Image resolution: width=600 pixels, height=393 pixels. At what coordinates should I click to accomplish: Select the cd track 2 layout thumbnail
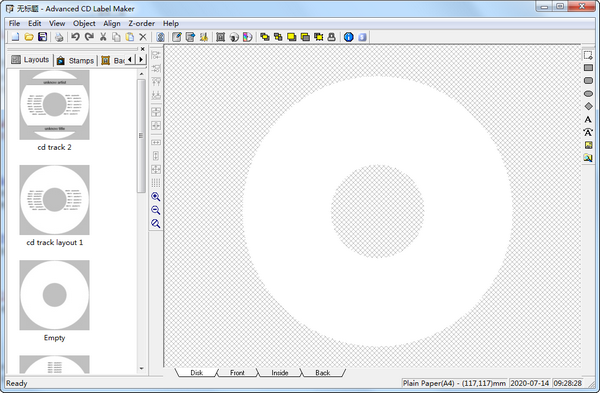(54, 105)
